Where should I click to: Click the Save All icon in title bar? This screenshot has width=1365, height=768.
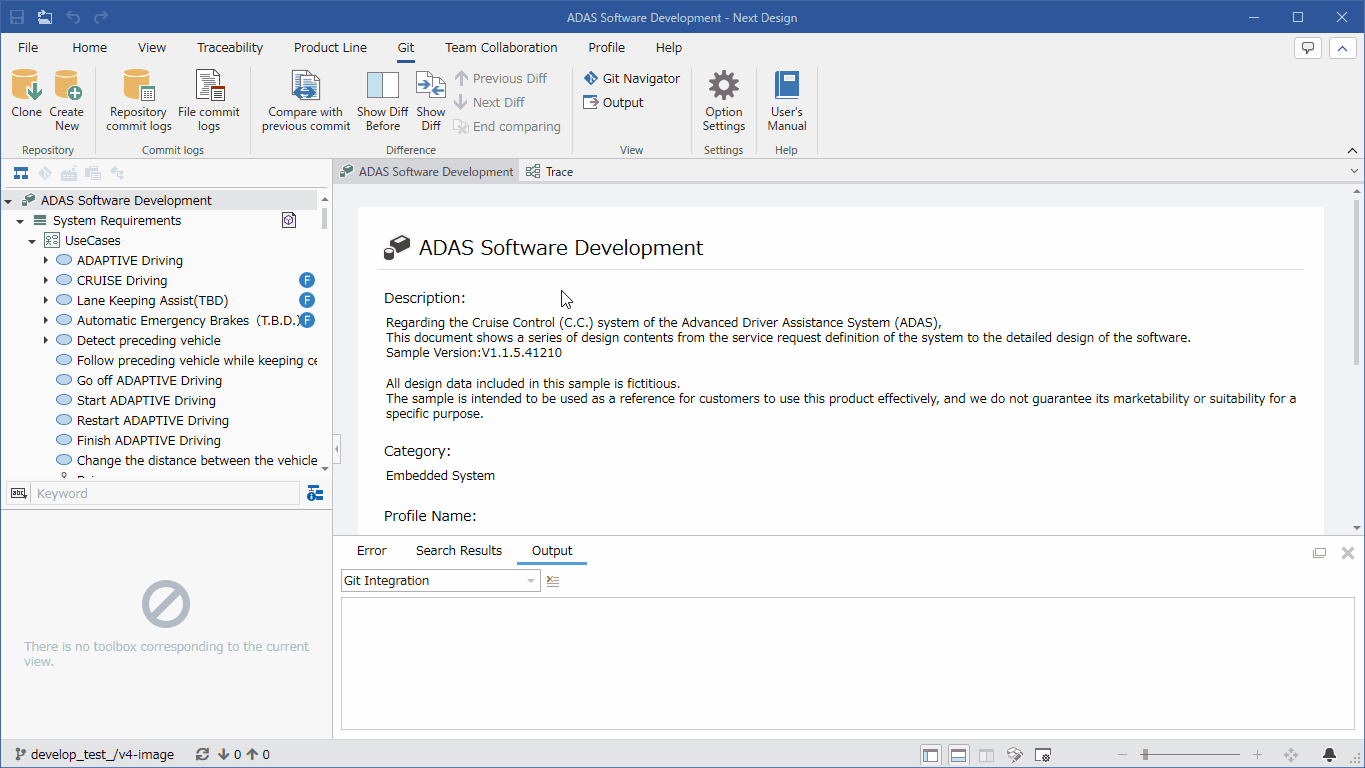point(45,17)
